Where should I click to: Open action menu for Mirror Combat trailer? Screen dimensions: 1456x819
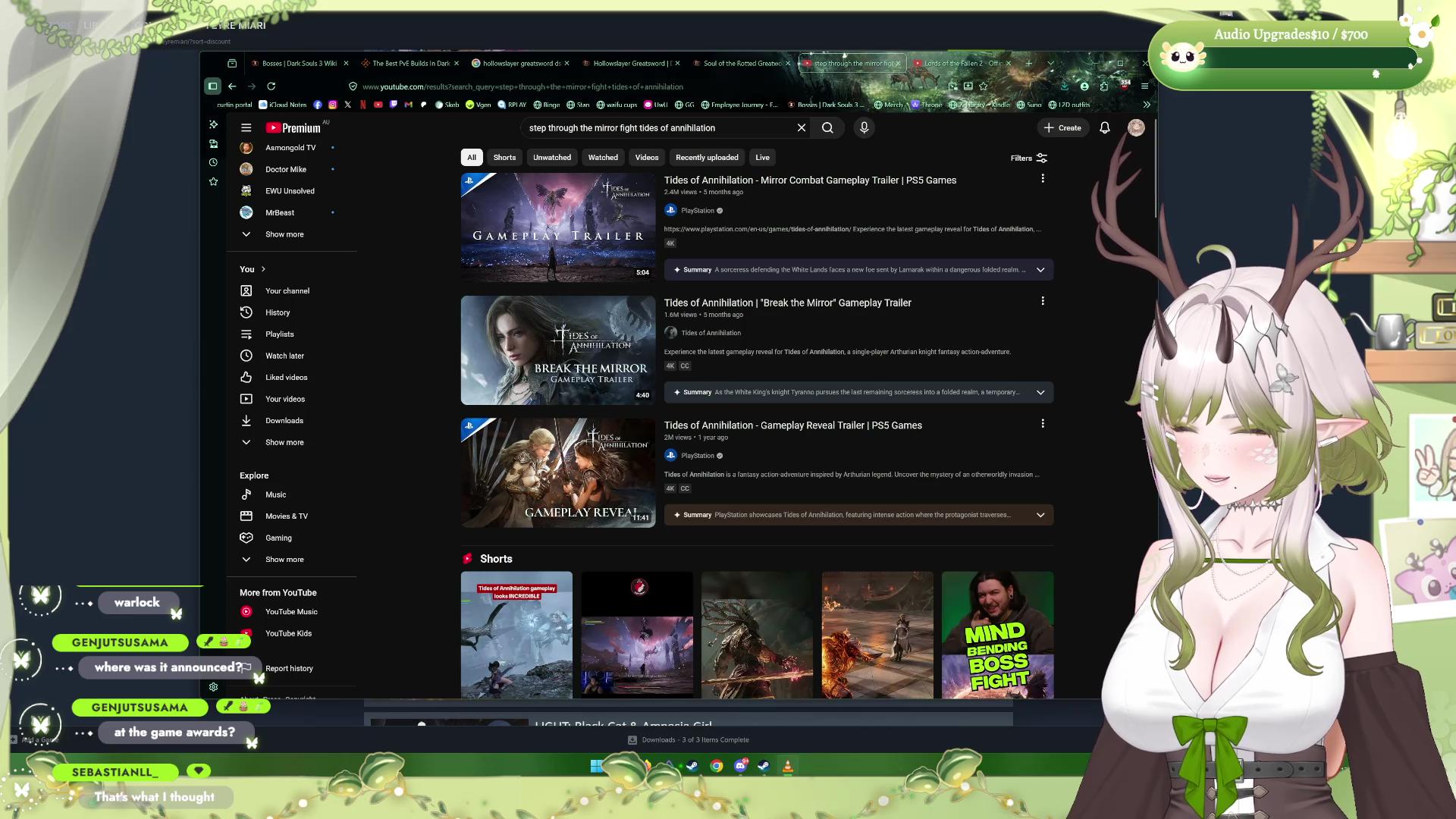click(1043, 178)
